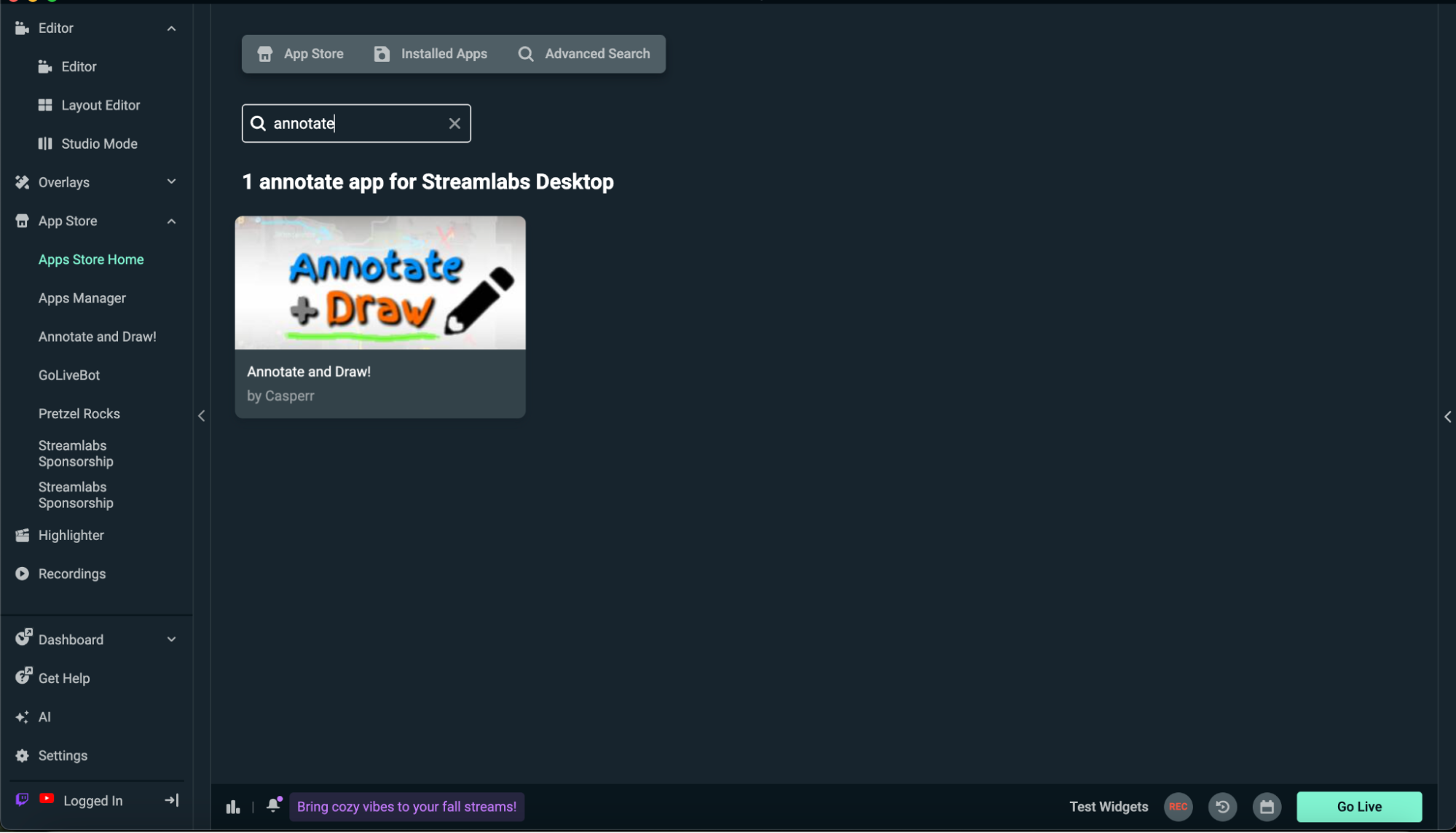Collapse the left sidebar with the chevron
The width and height of the screenshot is (1456, 833).
[202, 415]
